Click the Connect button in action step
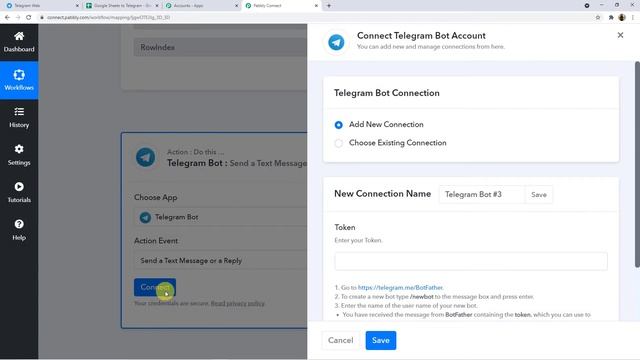Screen dimensions: 640x360 (x=155, y=287)
